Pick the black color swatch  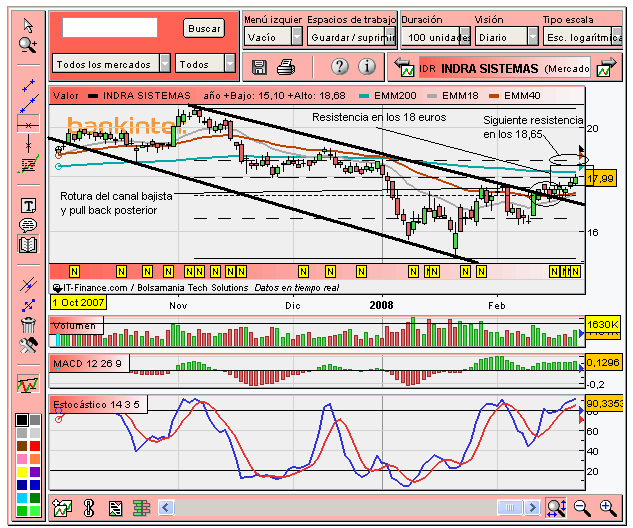click(22, 420)
